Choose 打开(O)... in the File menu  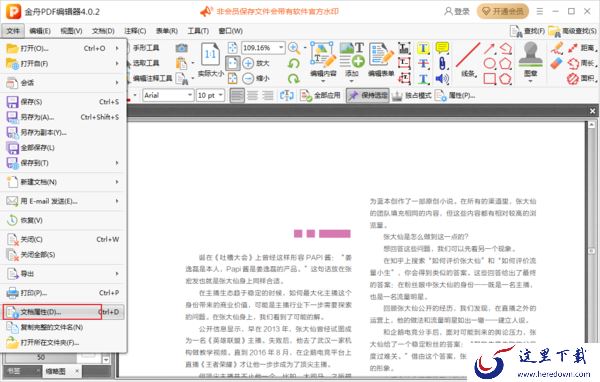click(63, 48)
